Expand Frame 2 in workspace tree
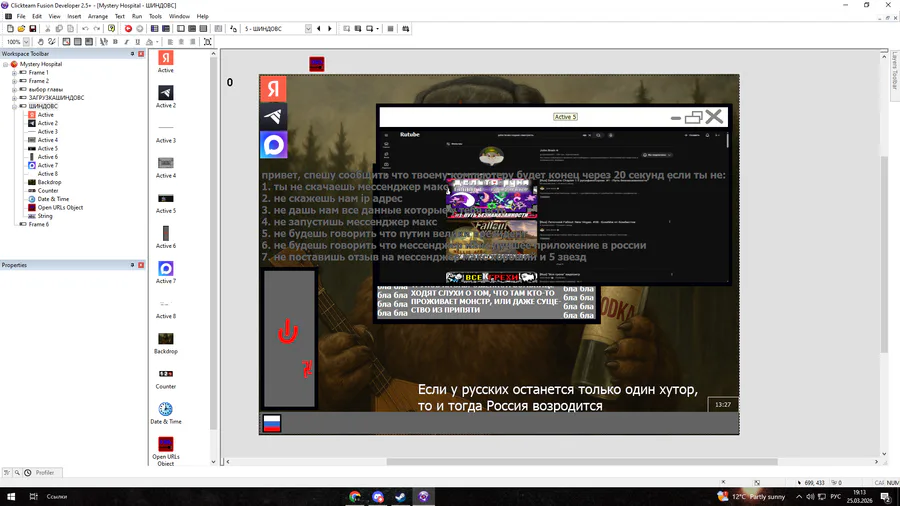This screenshot has width=900, height=506. 14,81
